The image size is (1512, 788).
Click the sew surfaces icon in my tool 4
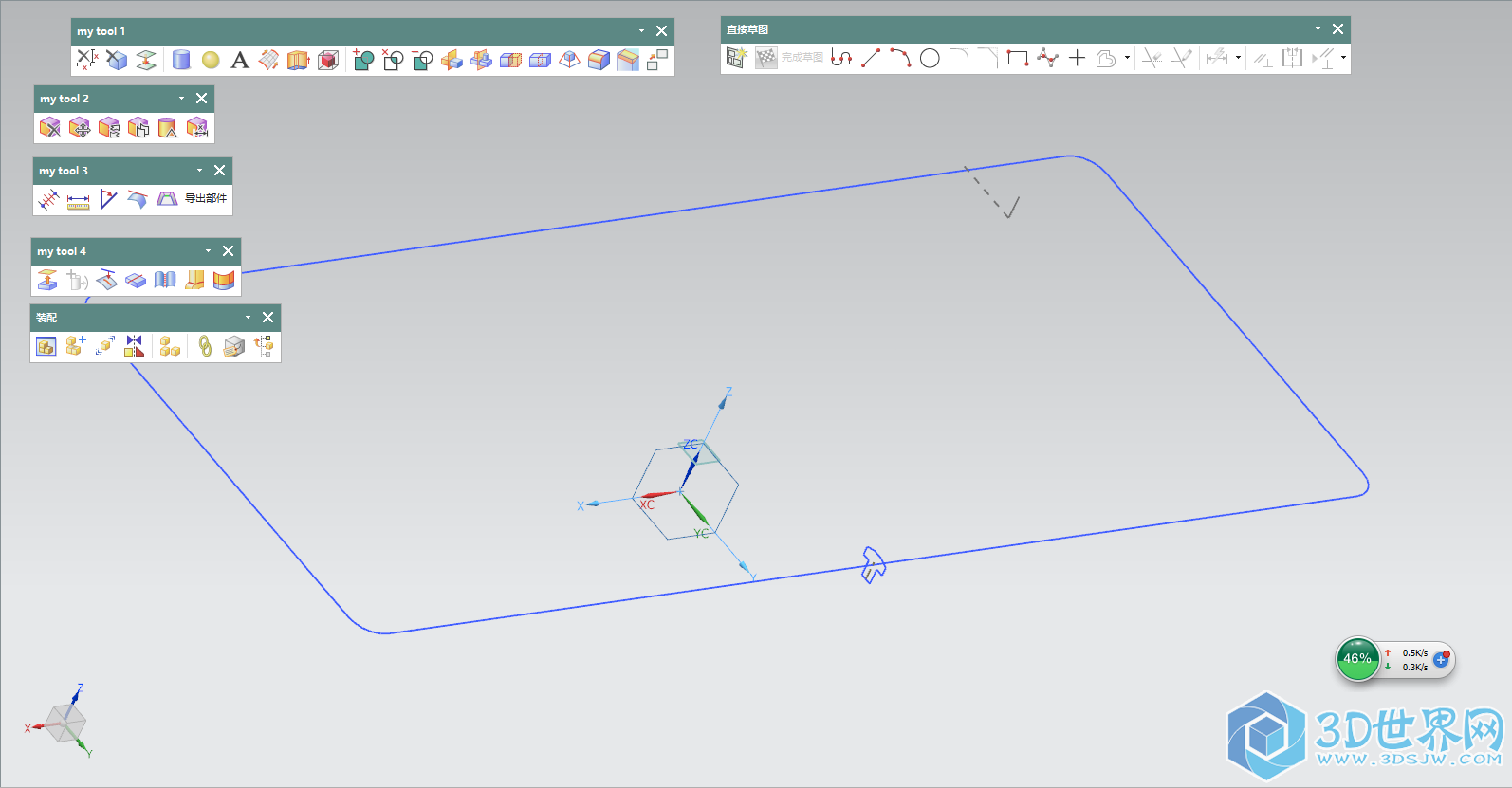click(x=165, y=280)
